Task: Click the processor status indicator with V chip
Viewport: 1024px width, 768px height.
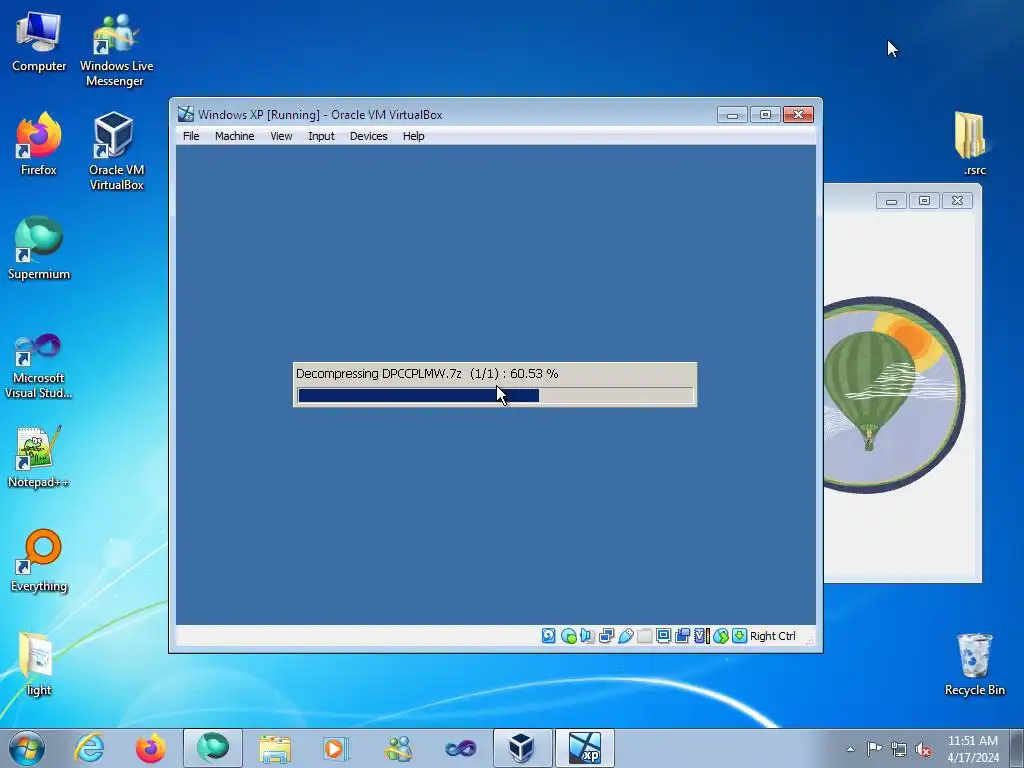Action: [701, 635]
